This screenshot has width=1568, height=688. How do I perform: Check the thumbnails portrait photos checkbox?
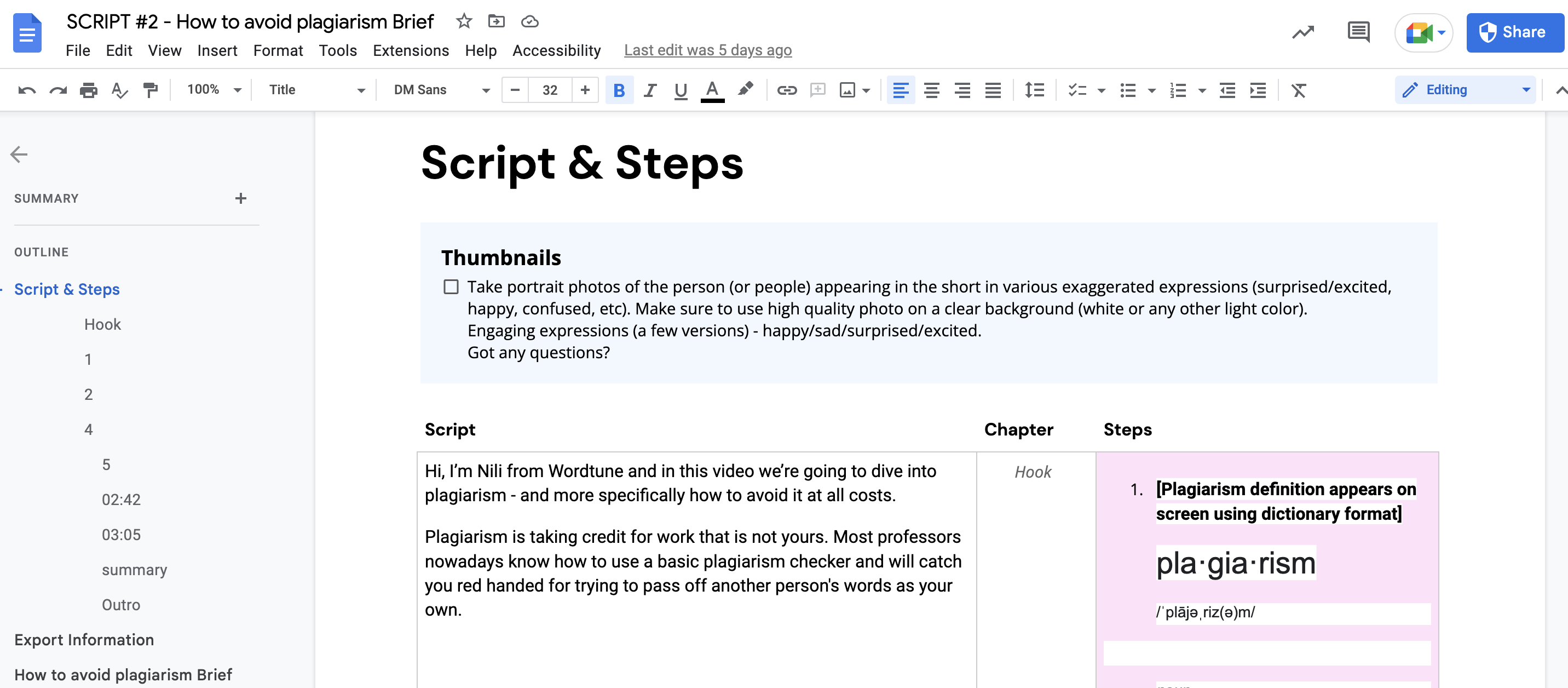[x=451, y=286]
